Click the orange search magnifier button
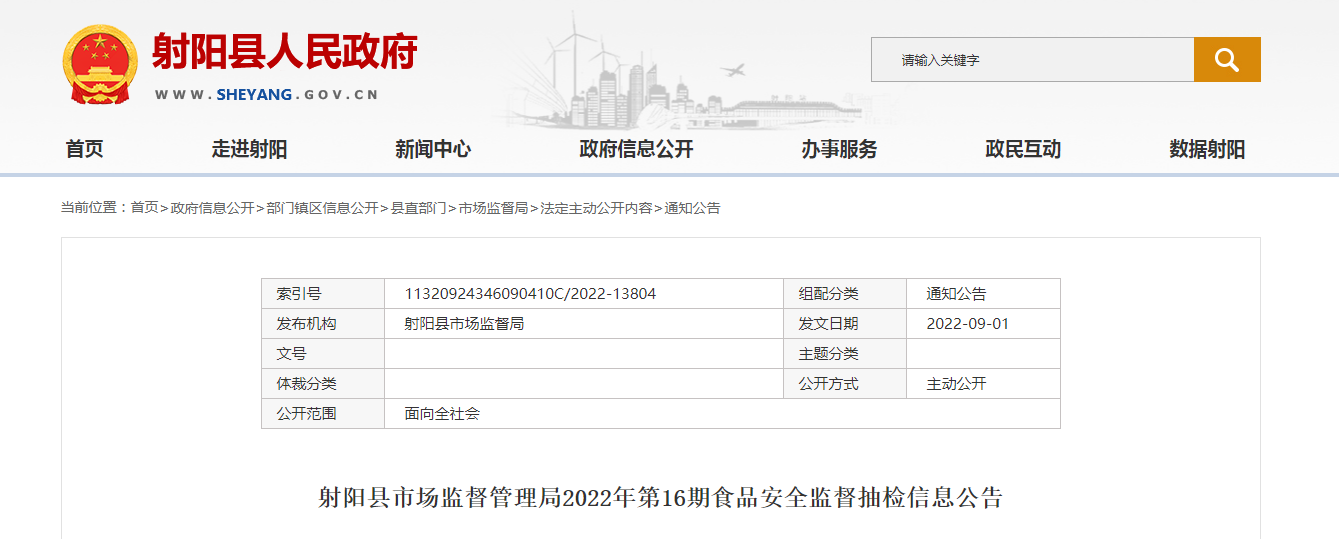The width and height of the screenshot is (1339, 539). coord(1226,60)
